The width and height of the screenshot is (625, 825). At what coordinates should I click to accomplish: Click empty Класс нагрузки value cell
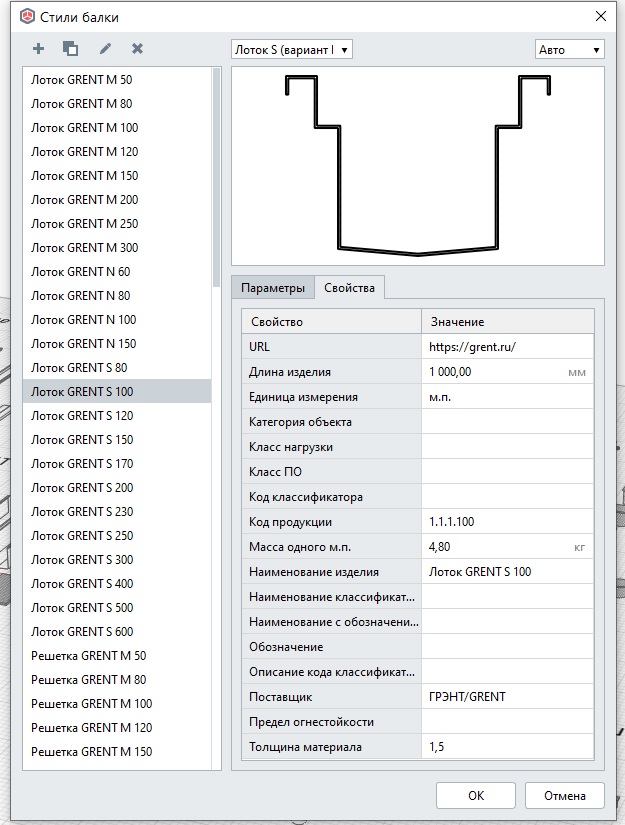point(507,447)
